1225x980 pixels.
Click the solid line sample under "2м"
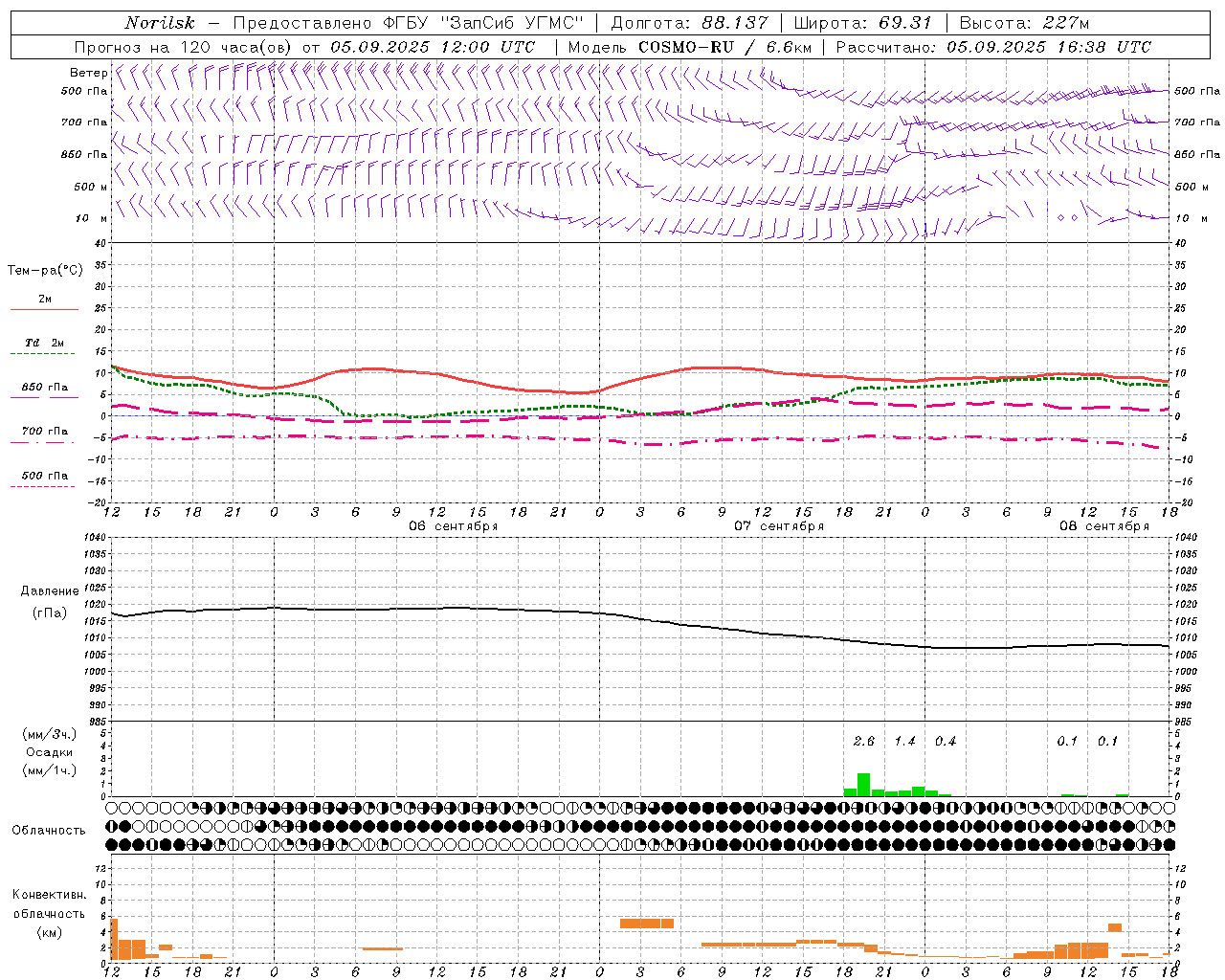(x=44, y=310)
